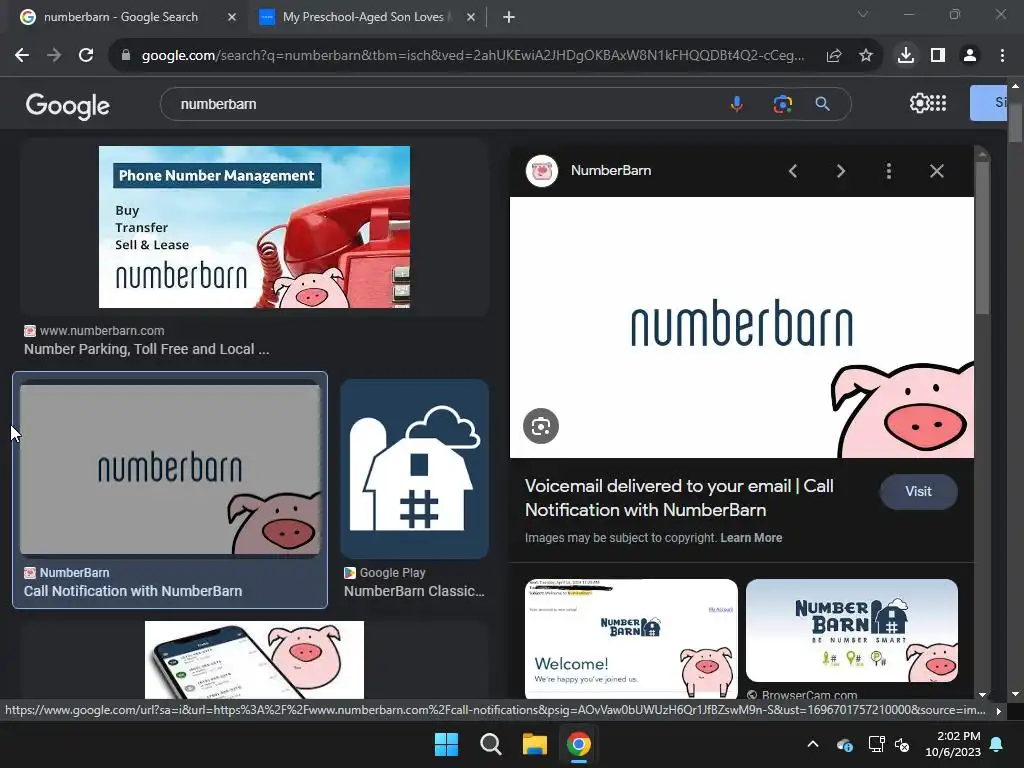The image size is (1024, 768).
Task: Click the browser forward arrow
Action: [x=54, y=56]
